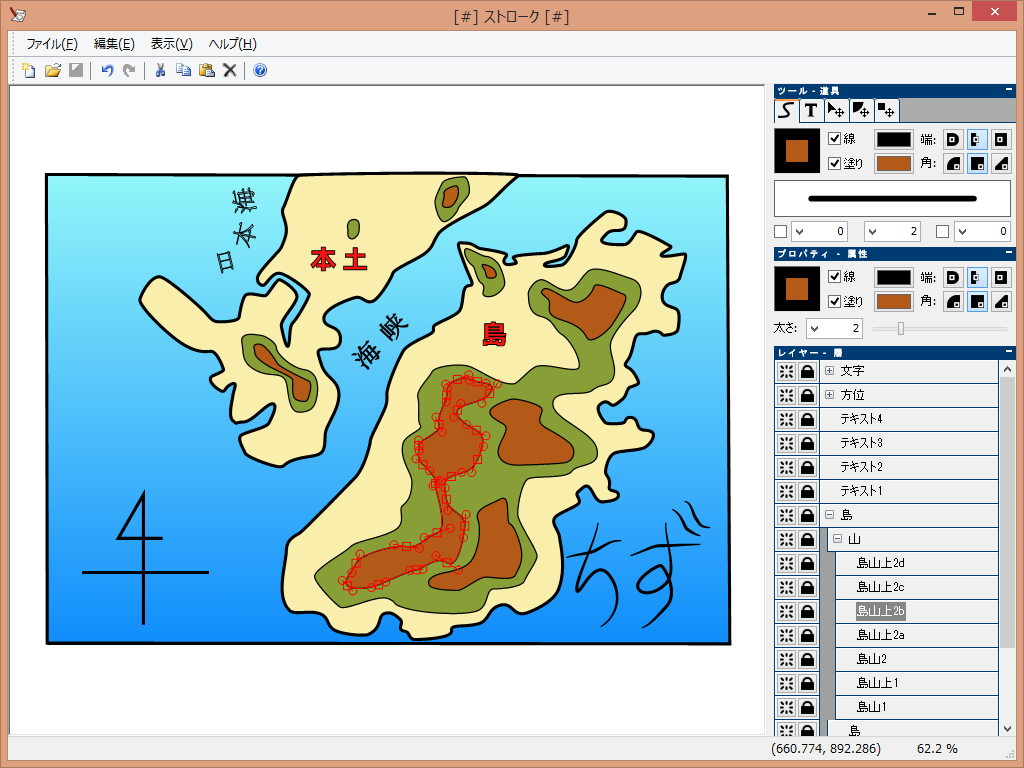The width and height of the screenshot is (1024, 768).
Task: Select the Text (T) tool tab
Action: coord(810,110)
